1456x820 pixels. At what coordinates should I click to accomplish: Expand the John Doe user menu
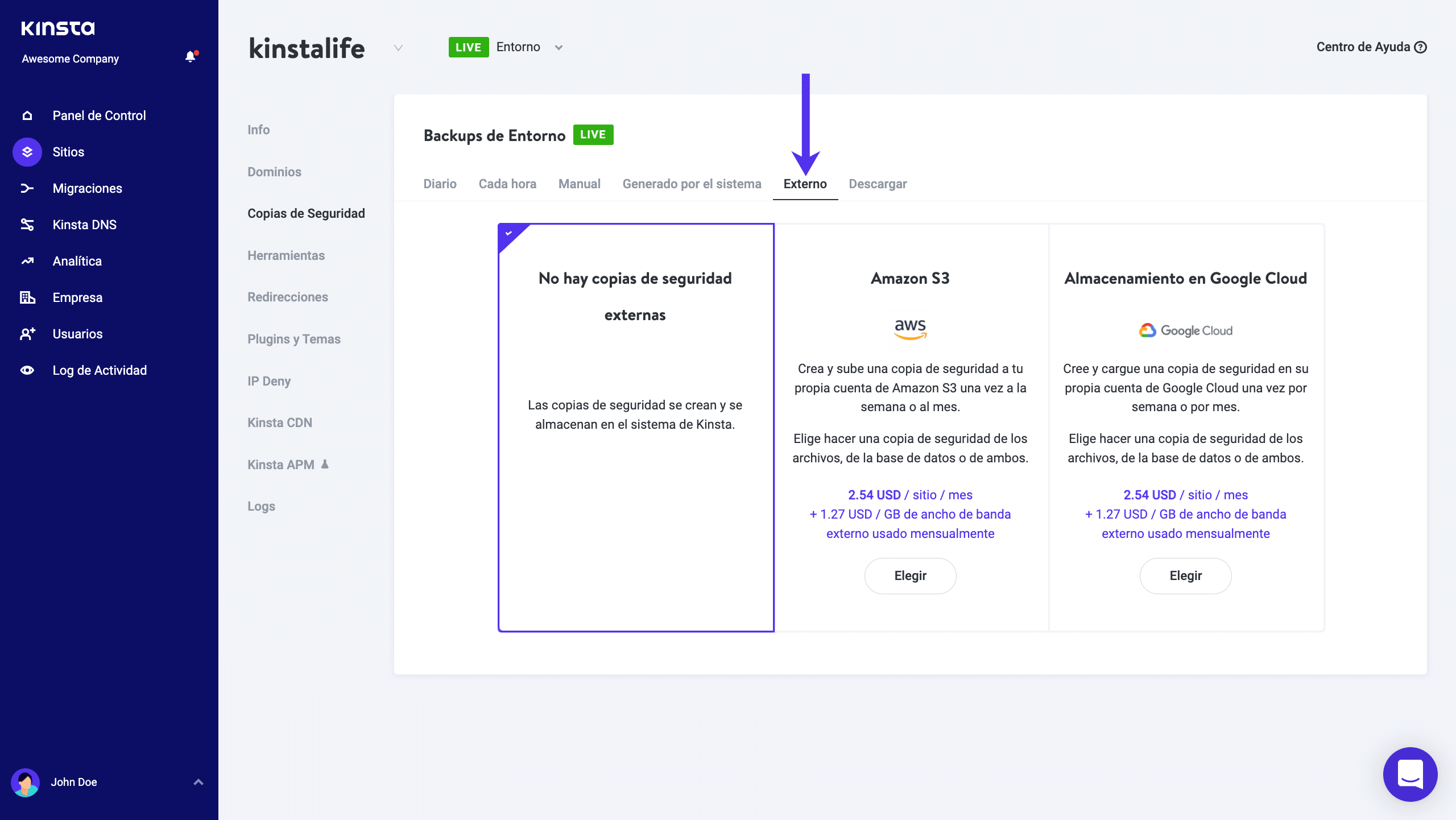pos(198,782)
